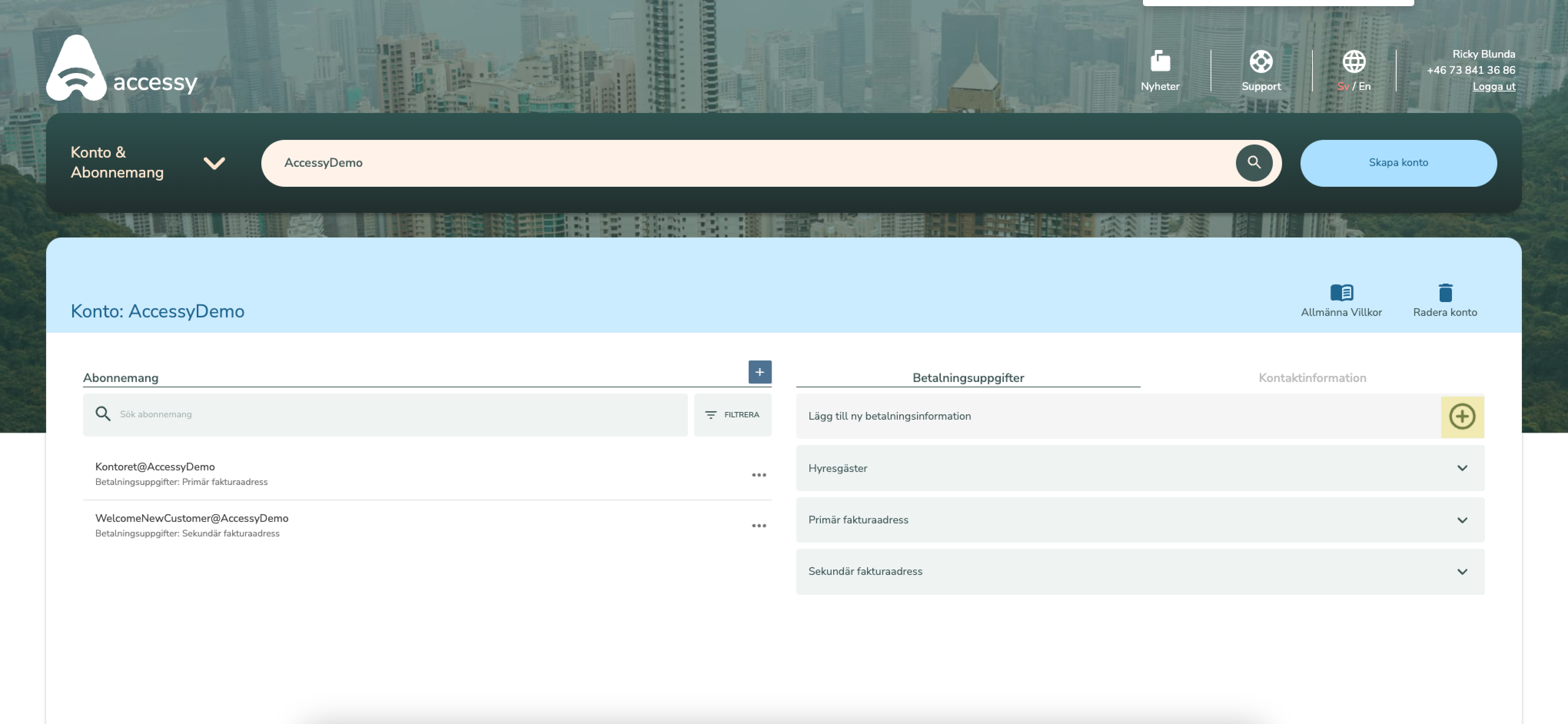This screenshot has height=724, width=1568.
Task: Select WelcomeNewCustomer@AccessyDemo subscription row
Action: [427, 526]
